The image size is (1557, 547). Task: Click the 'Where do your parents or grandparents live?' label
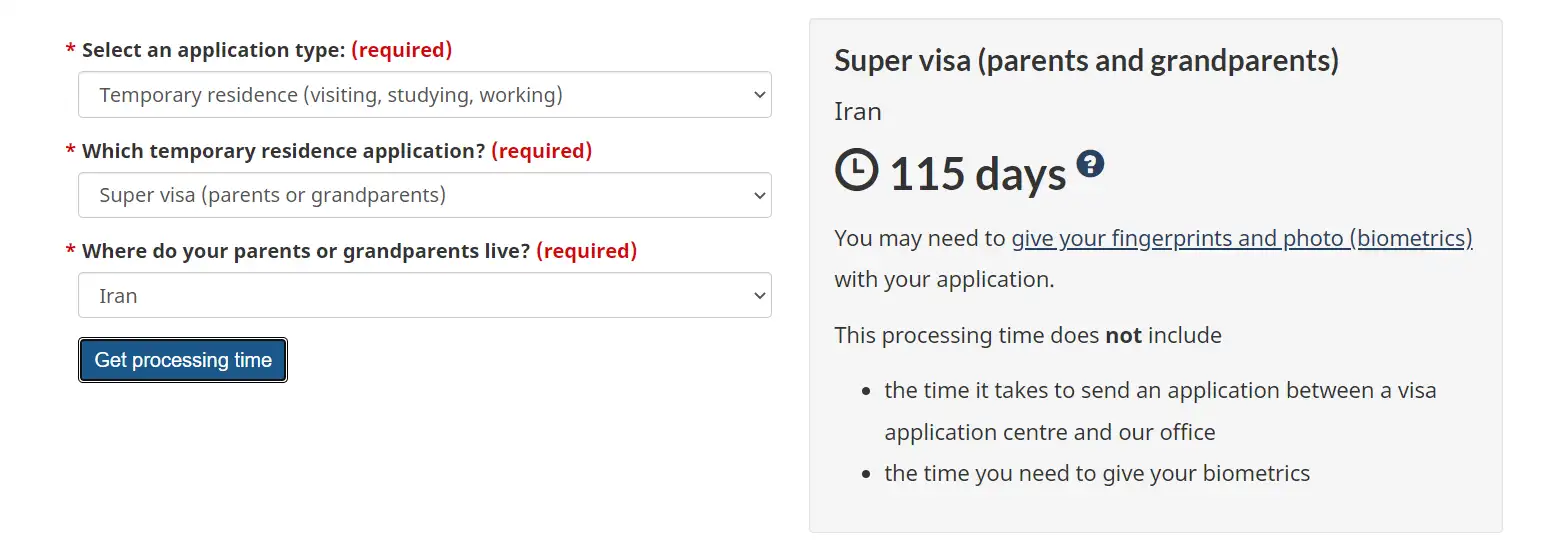[x=306, y=251]
